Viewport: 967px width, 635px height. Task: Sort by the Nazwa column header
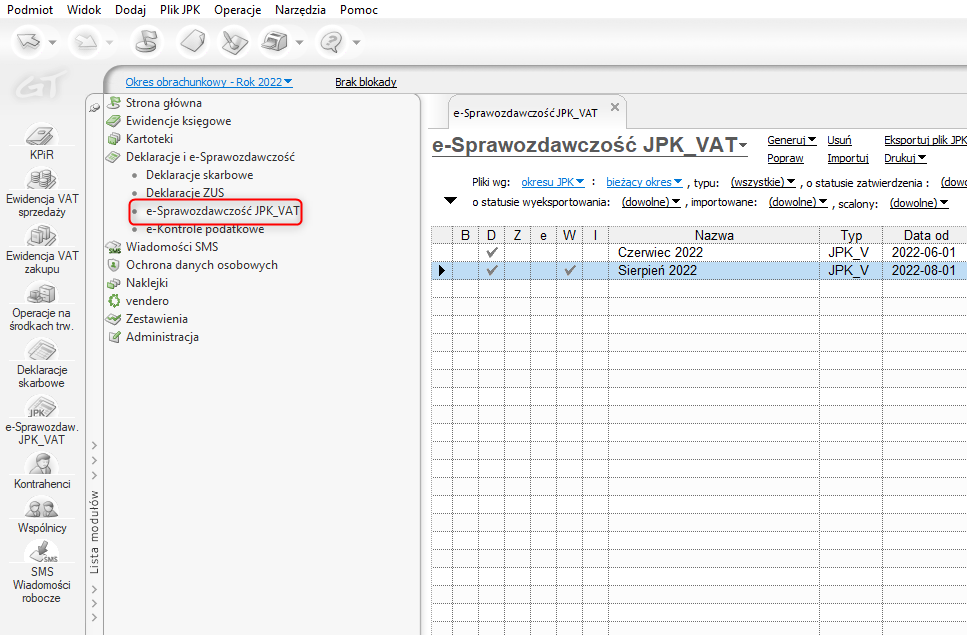[714, 235]
